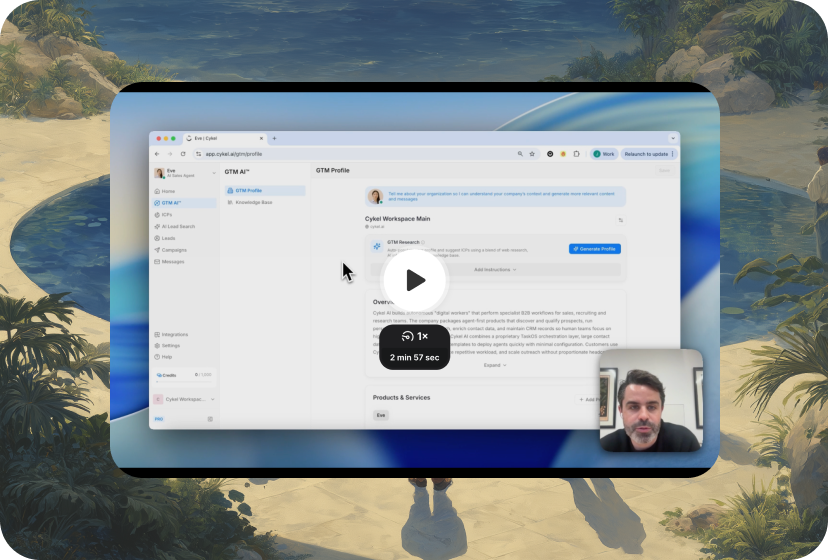Close the Eve | Cykel browser tab
Viewport: 828px width, 560px height.
click(261, 138)
